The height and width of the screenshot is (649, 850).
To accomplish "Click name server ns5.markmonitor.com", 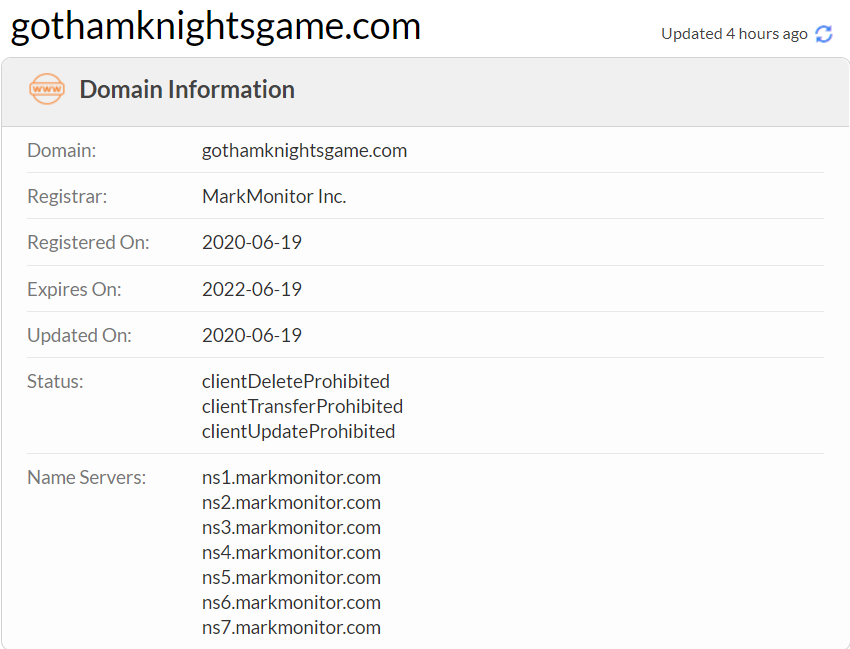I will (x=291, y=577).
